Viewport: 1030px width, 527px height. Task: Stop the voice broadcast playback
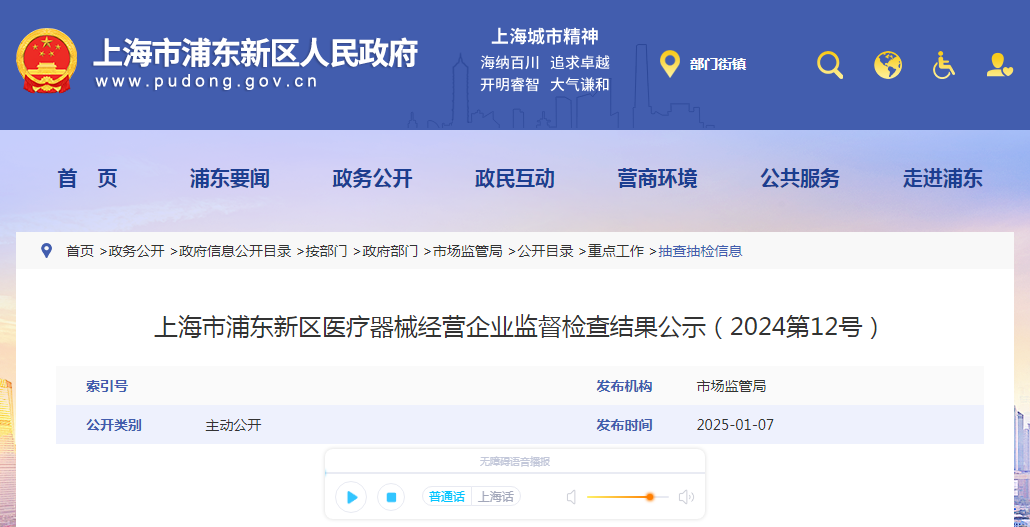392,497
